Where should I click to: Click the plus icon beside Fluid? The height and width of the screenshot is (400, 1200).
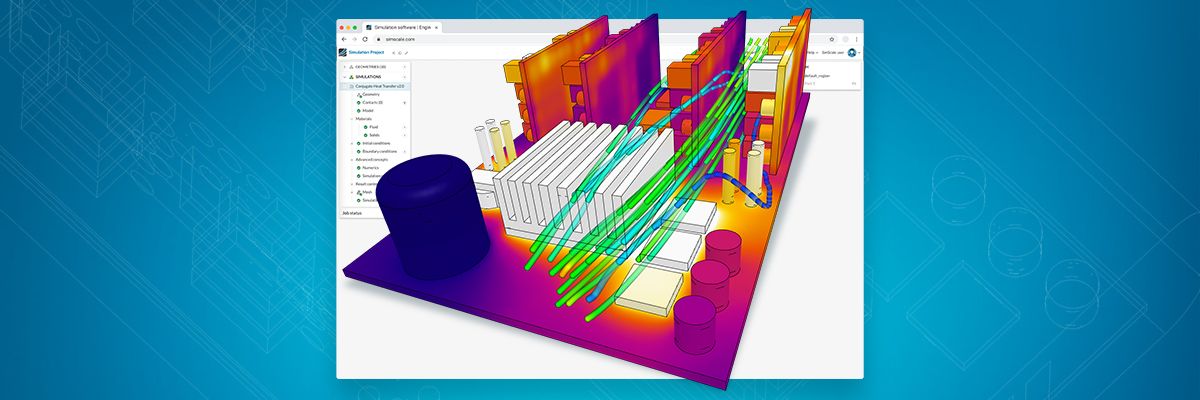[x=405, y=127]
